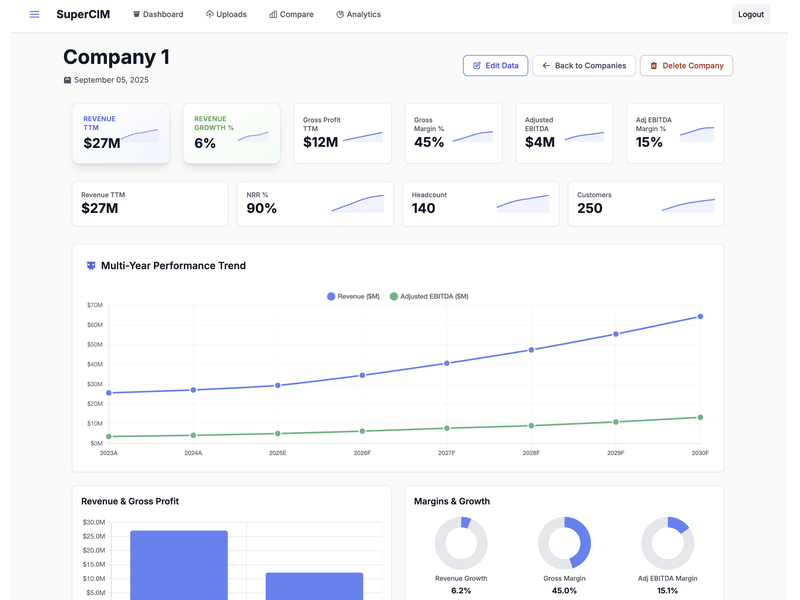800x600 pixels.
Task: Click the Analytics pie icon
Action: [340, 15]
